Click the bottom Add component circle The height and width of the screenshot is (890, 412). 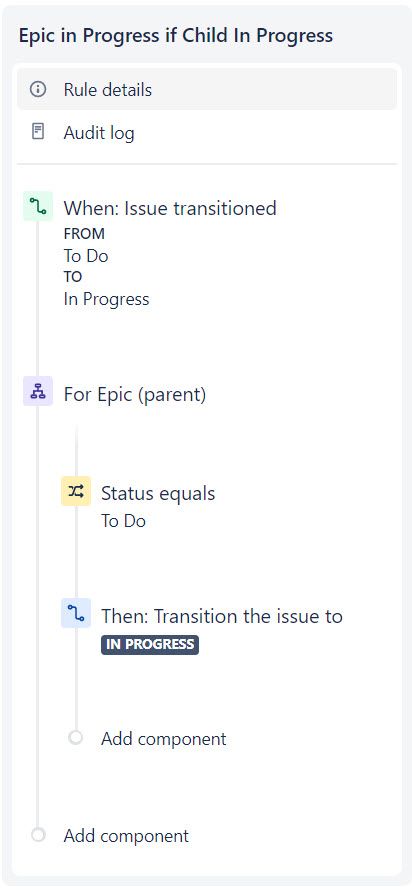38,835
